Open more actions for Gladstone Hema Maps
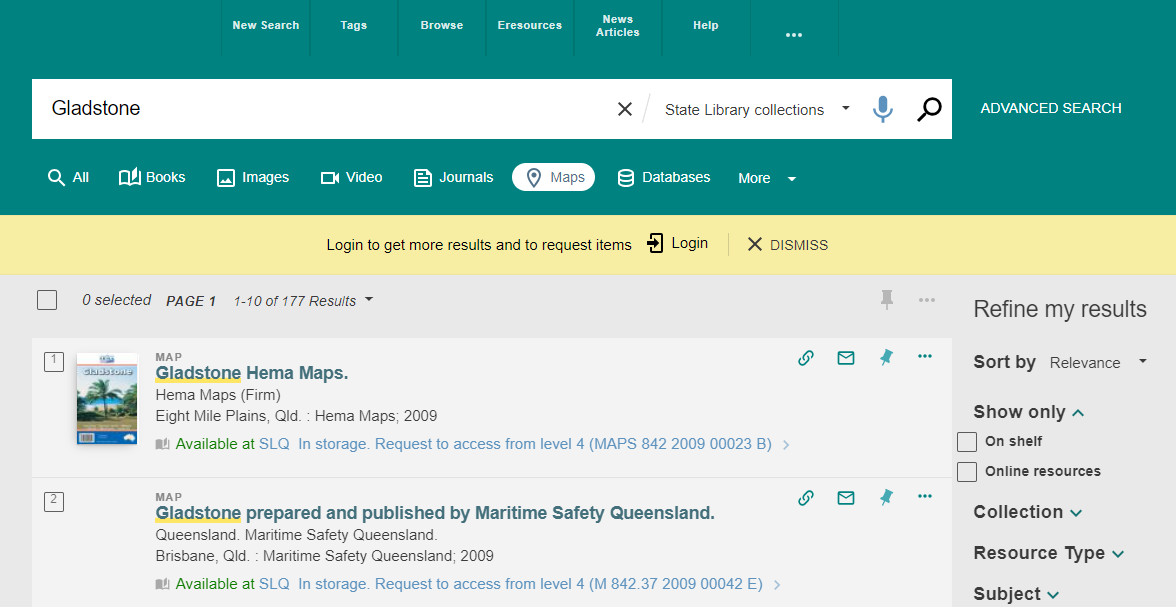This screenshot has width=1176, height=607. [x=925, y=356]
